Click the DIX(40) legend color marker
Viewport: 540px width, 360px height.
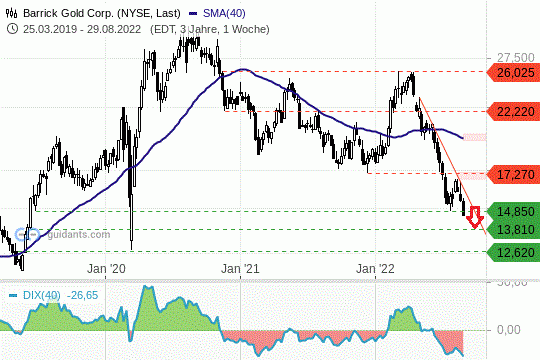13,296
